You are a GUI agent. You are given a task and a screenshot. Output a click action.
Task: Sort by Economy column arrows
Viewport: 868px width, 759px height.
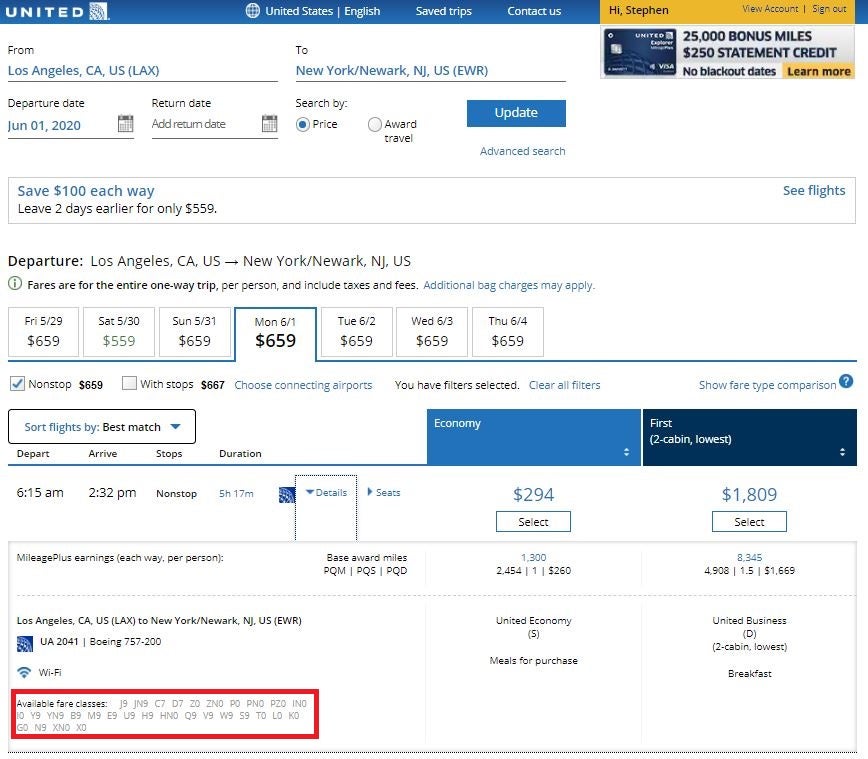626,452
